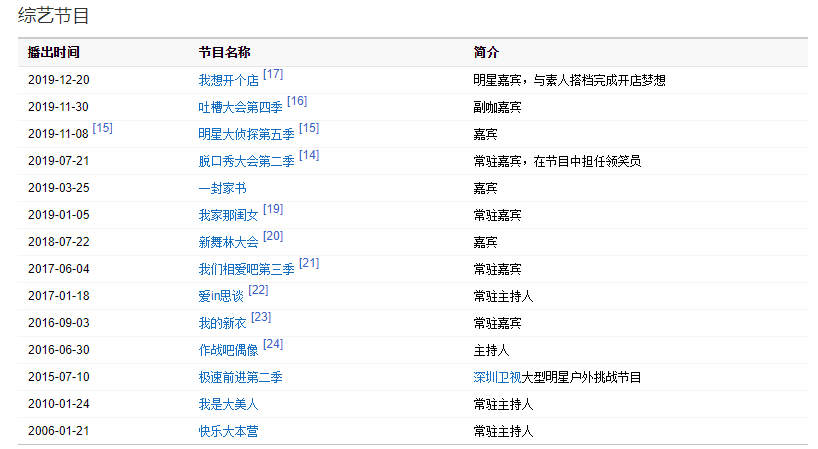Viewport: 818px width, 449px height.
Task: Open the 我想开个店 show link
Action: [x=228, y=81]
